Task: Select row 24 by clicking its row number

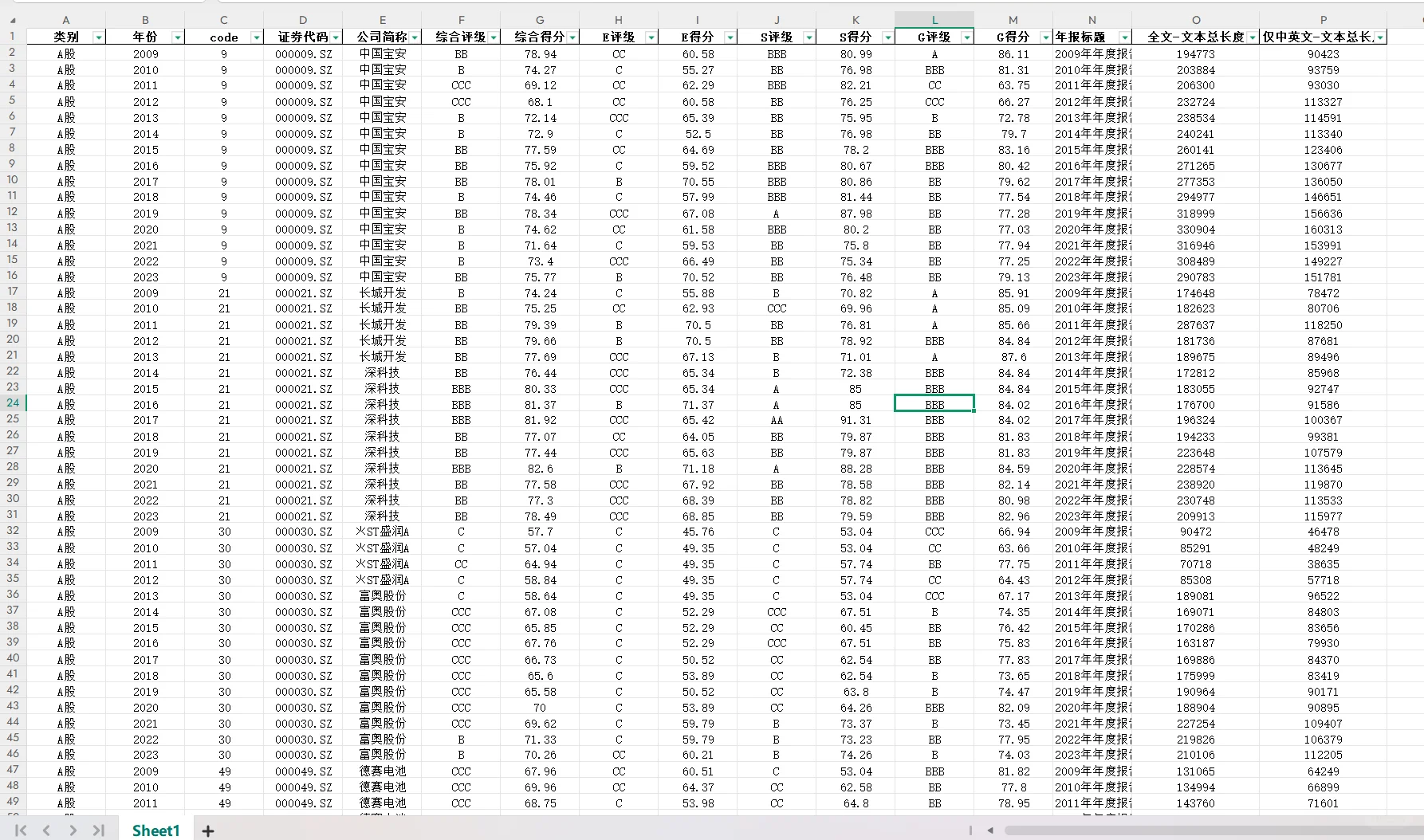Action: pyautogui.click(x=12, y=403)
